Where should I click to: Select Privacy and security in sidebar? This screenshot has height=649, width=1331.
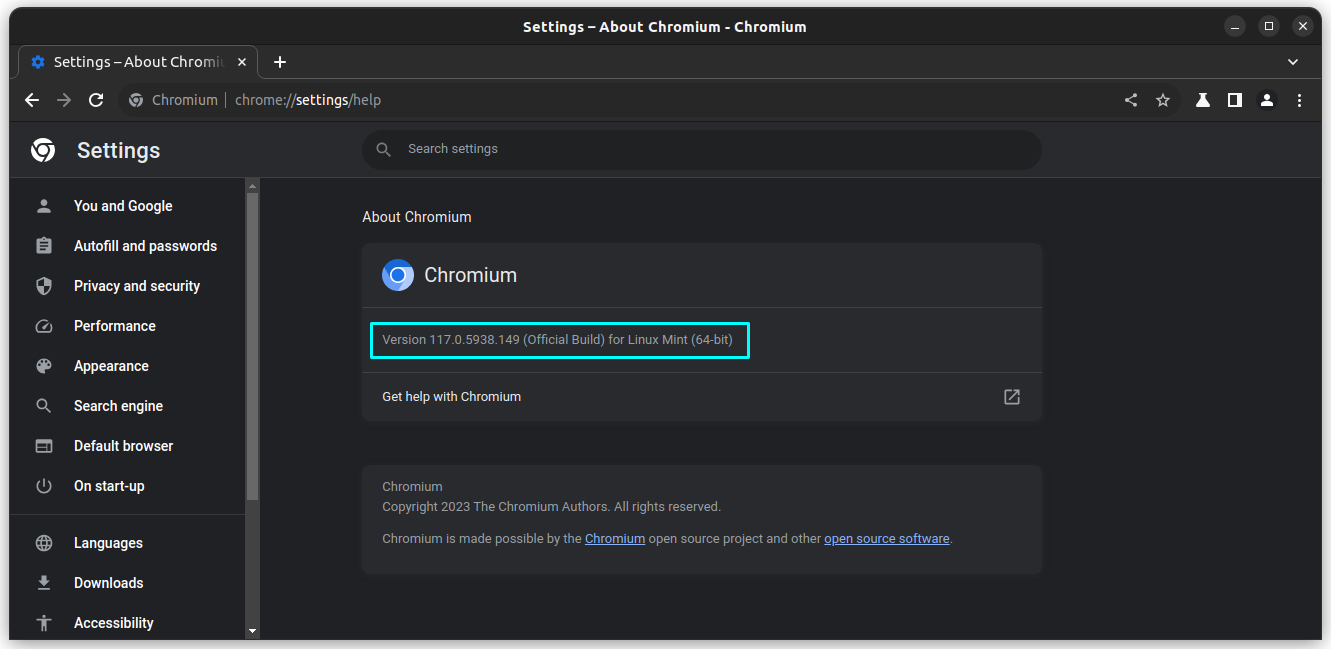tap(135, 285)
